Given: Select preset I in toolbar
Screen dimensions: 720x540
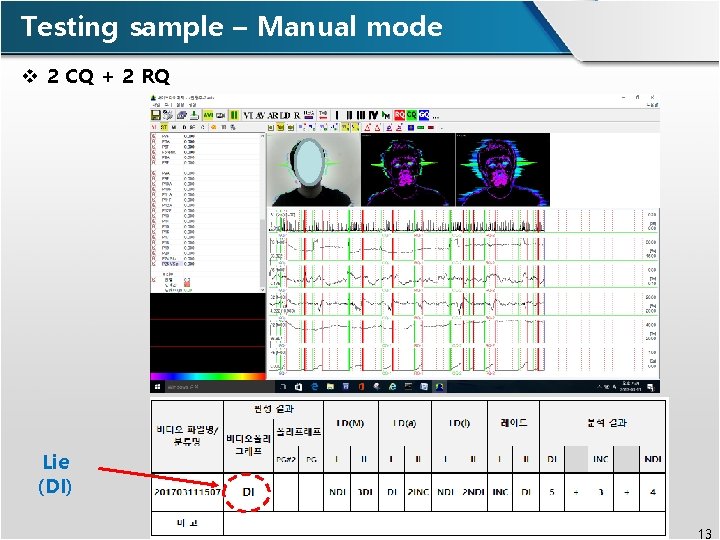Looking at the screenshot, I should pos(337,115).
